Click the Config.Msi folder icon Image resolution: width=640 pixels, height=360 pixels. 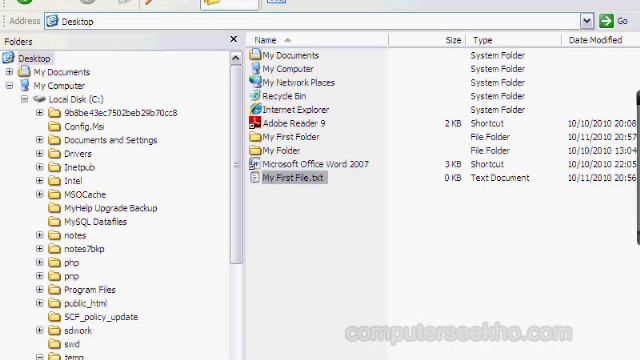pyautogui.click(x=54, y=127)
